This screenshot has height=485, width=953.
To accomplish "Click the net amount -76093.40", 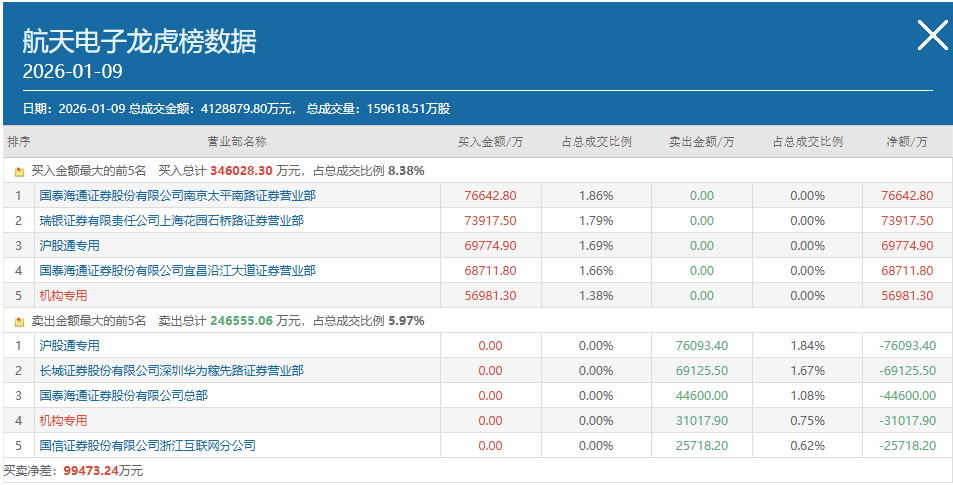I will coord(907,345).
